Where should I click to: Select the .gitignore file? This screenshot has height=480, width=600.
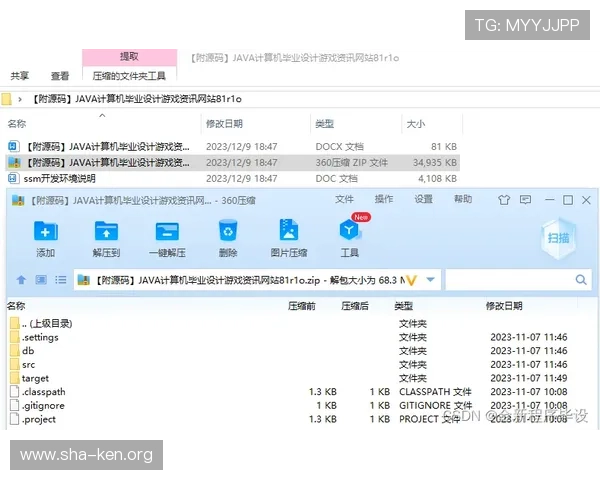(42, 406)
